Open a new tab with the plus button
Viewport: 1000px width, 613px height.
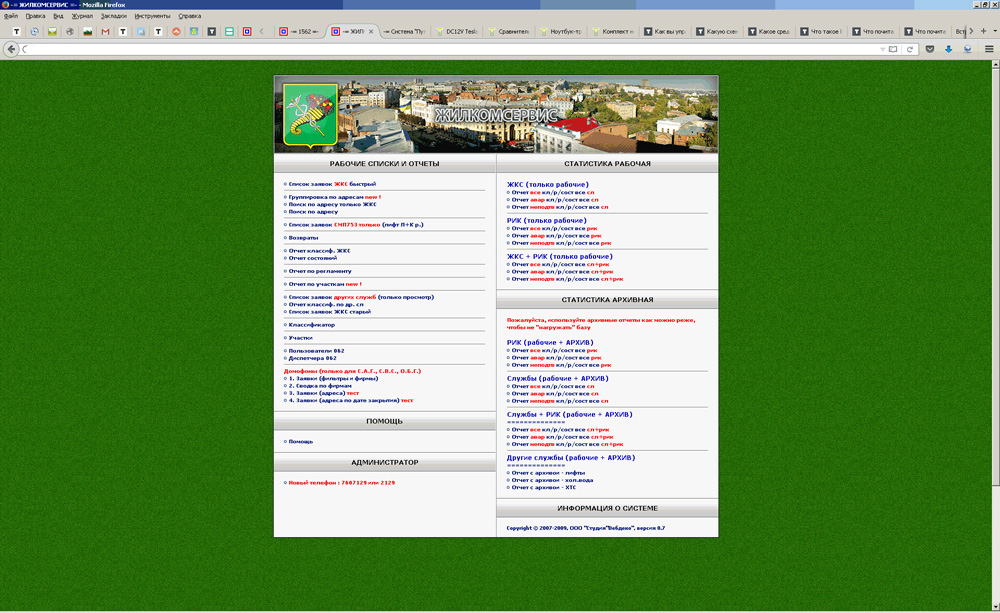[983, 32]
